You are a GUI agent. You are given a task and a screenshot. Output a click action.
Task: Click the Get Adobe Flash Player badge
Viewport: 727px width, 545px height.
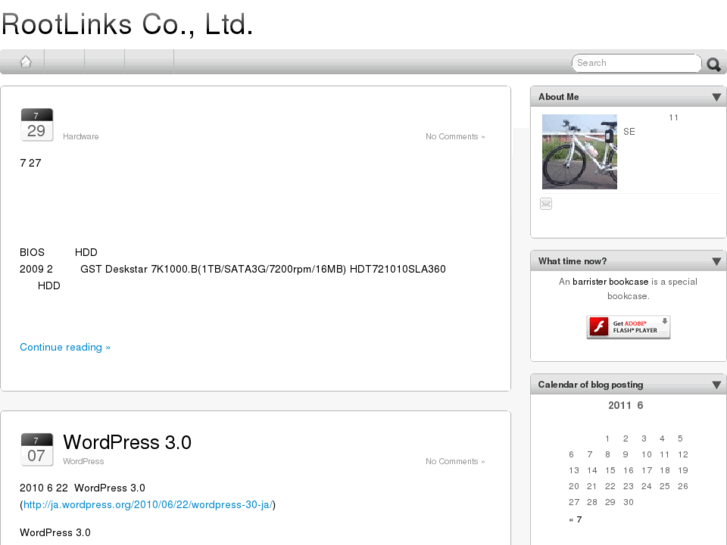click(x=628, y=327)
